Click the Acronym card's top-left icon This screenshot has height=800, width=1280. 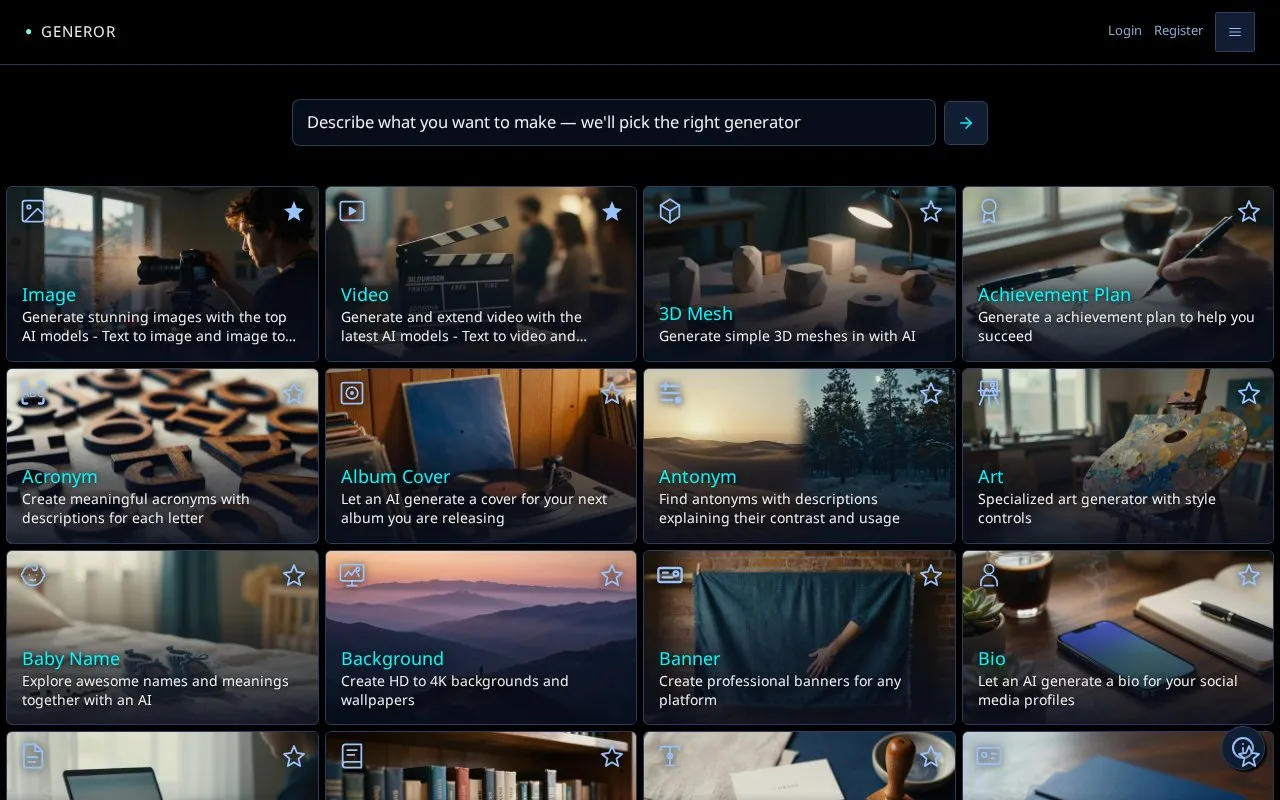tap(33, 393)
